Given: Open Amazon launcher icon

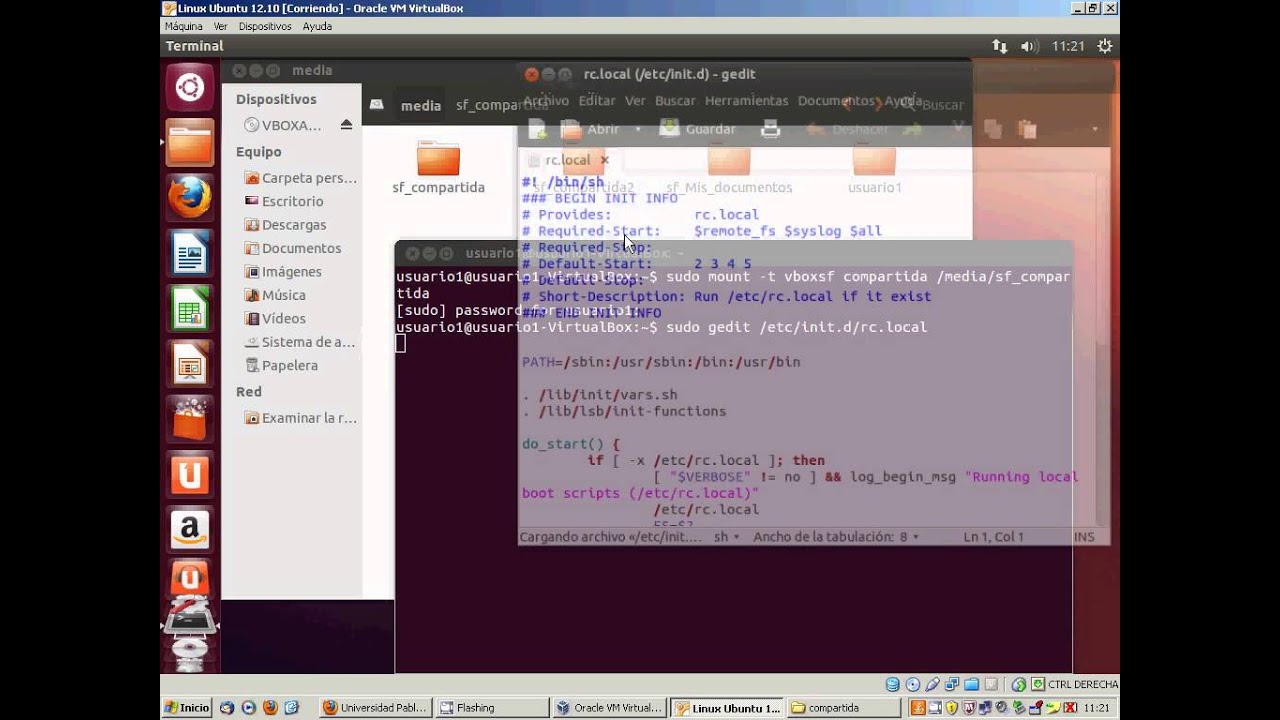Looking at the screenshot, I should (190, 530).
